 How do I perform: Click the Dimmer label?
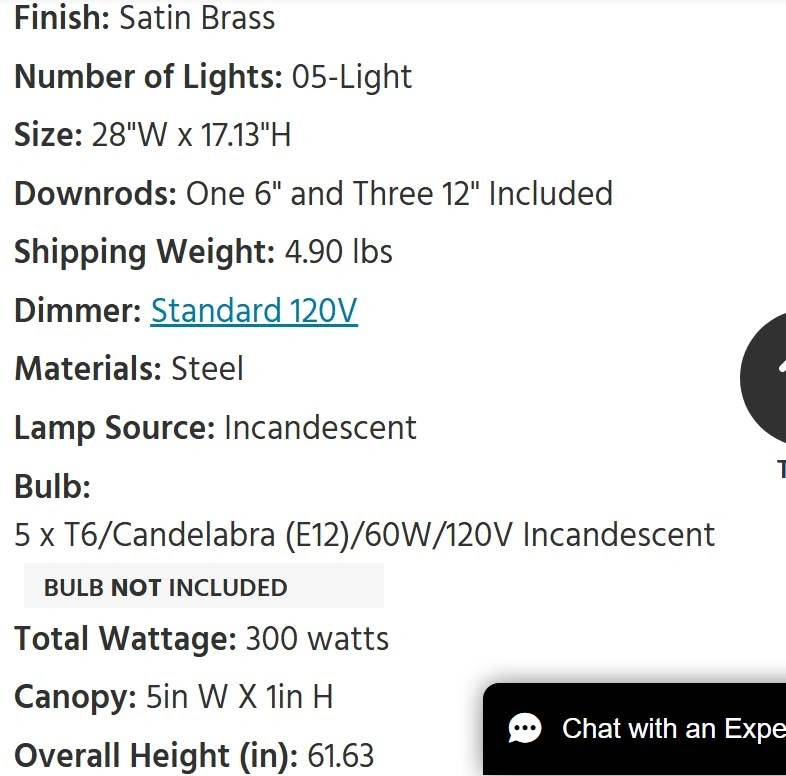pos(78,311)
